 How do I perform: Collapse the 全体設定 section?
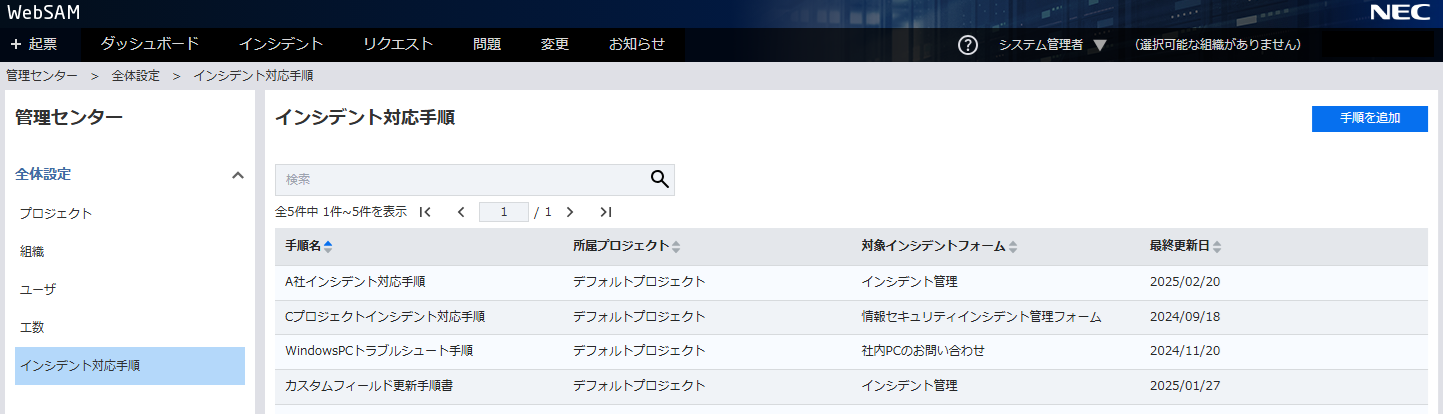[x=237, y=175]
